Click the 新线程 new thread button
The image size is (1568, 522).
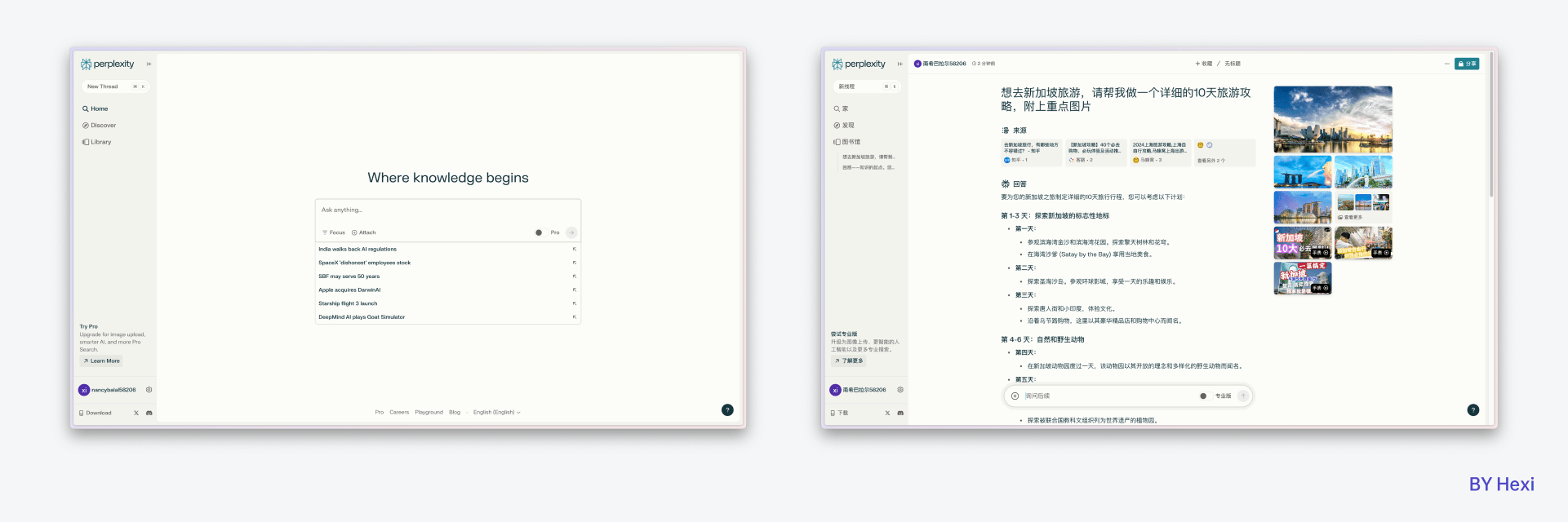pos(867,86)
